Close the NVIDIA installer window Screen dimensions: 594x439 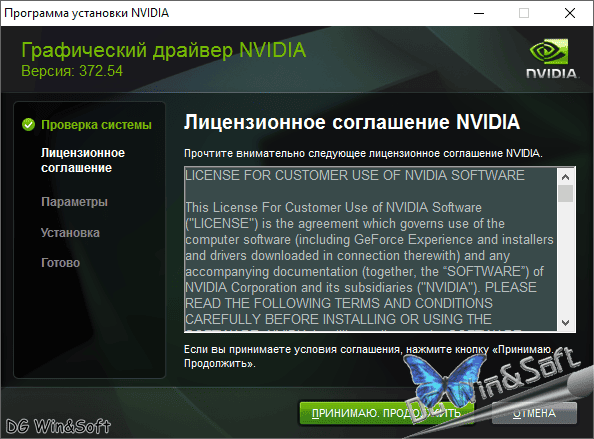pos(570,13)
